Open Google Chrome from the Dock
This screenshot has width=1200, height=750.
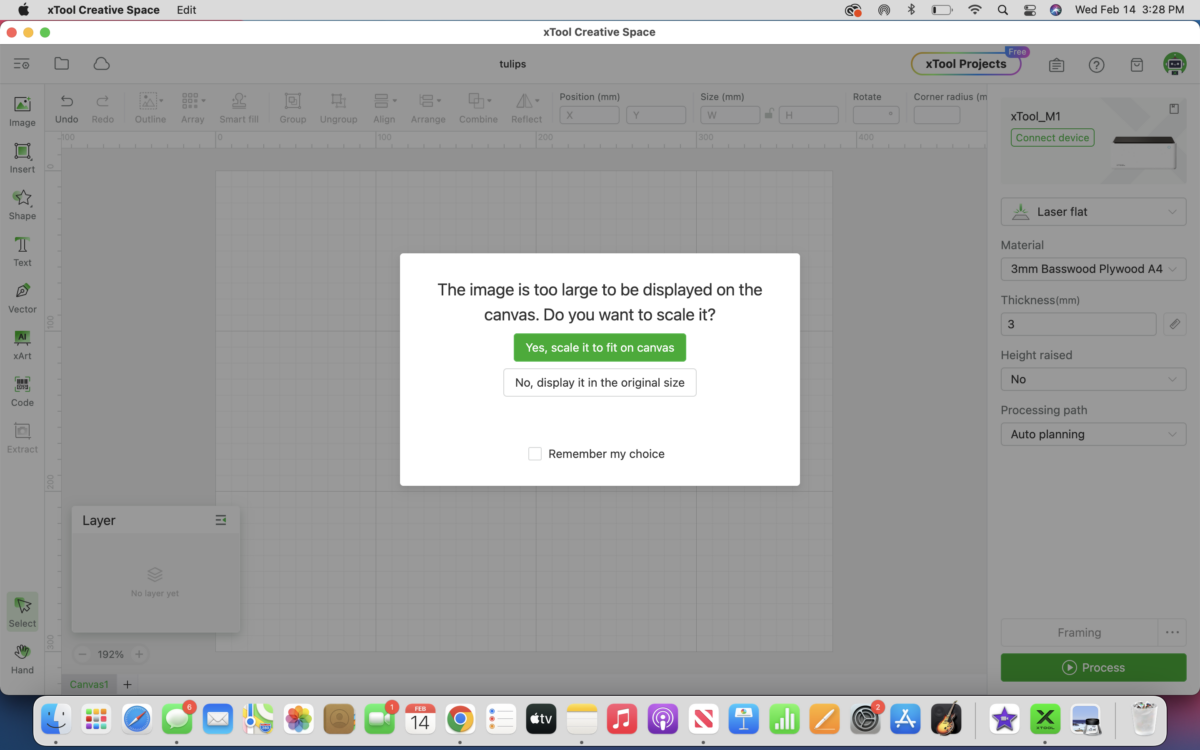tap(460, 718)
